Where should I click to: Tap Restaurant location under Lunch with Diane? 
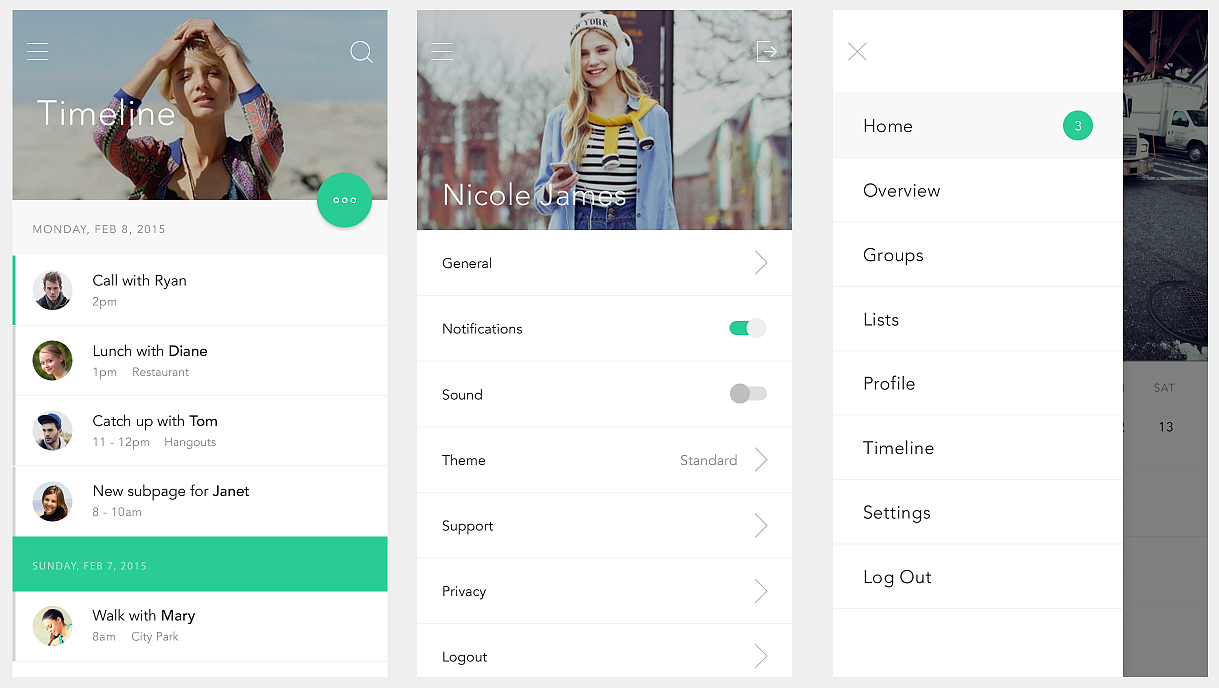tap(160, 372)
